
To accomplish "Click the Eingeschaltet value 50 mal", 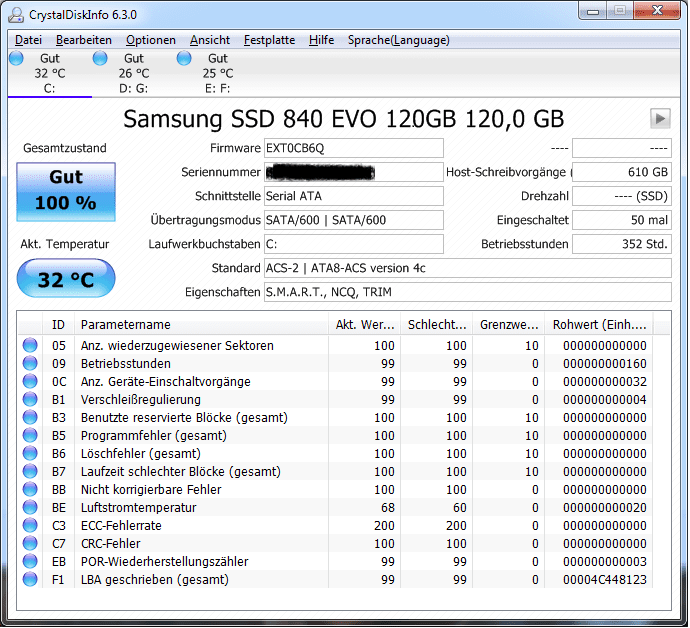I will (x=622, y=220).
